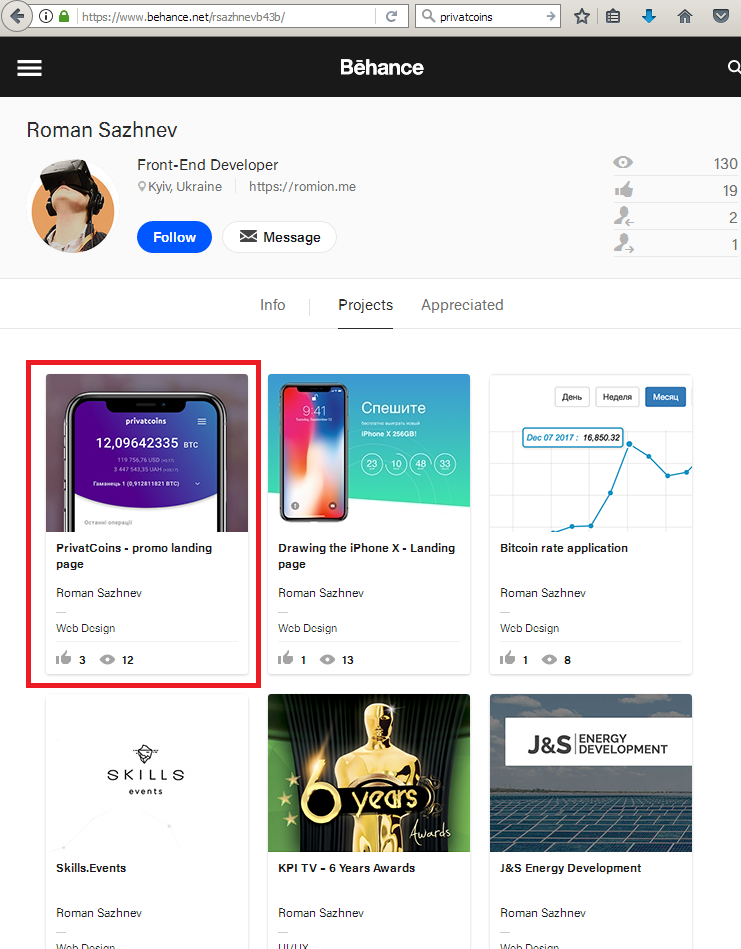This screenshot has width=741, height=949.
Task: Click the privatcoins browser search field
Action: click(488, 16)
